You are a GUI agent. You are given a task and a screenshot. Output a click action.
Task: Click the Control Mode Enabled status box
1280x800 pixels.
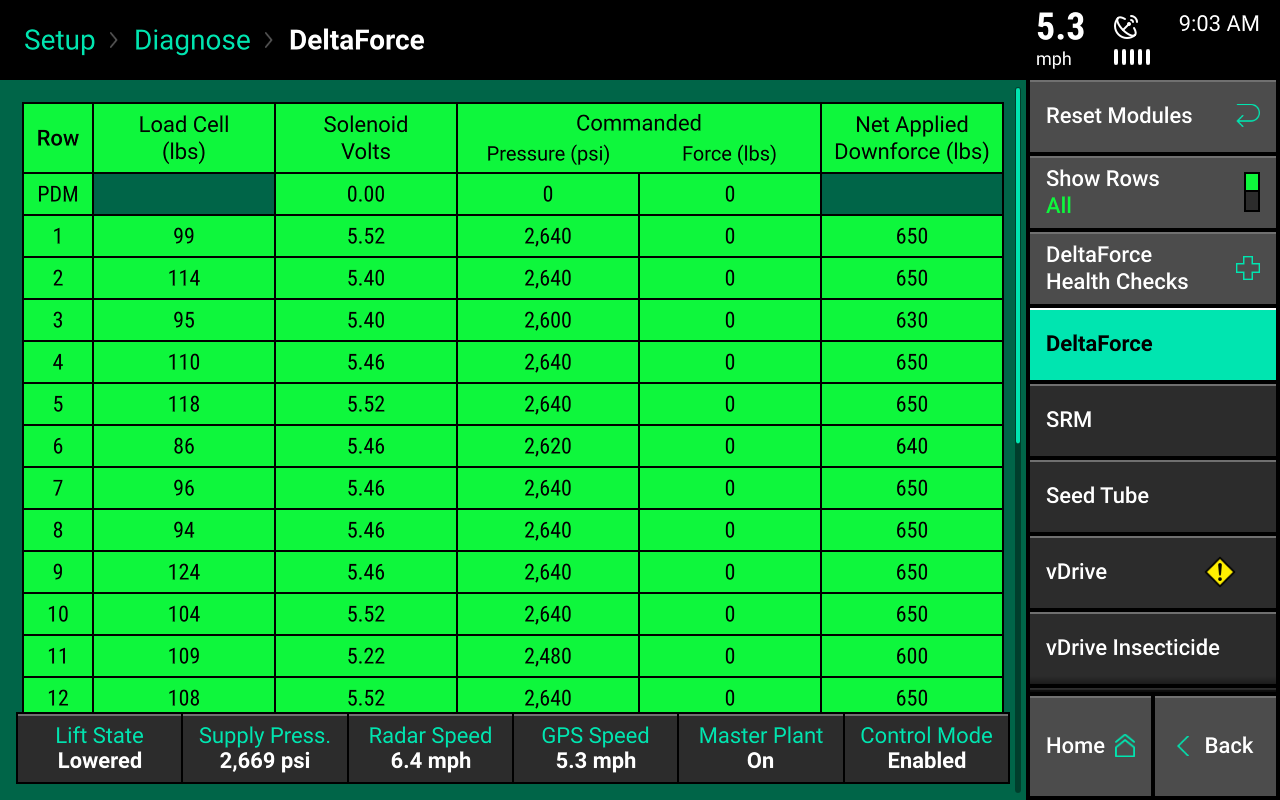coord(927,748)
